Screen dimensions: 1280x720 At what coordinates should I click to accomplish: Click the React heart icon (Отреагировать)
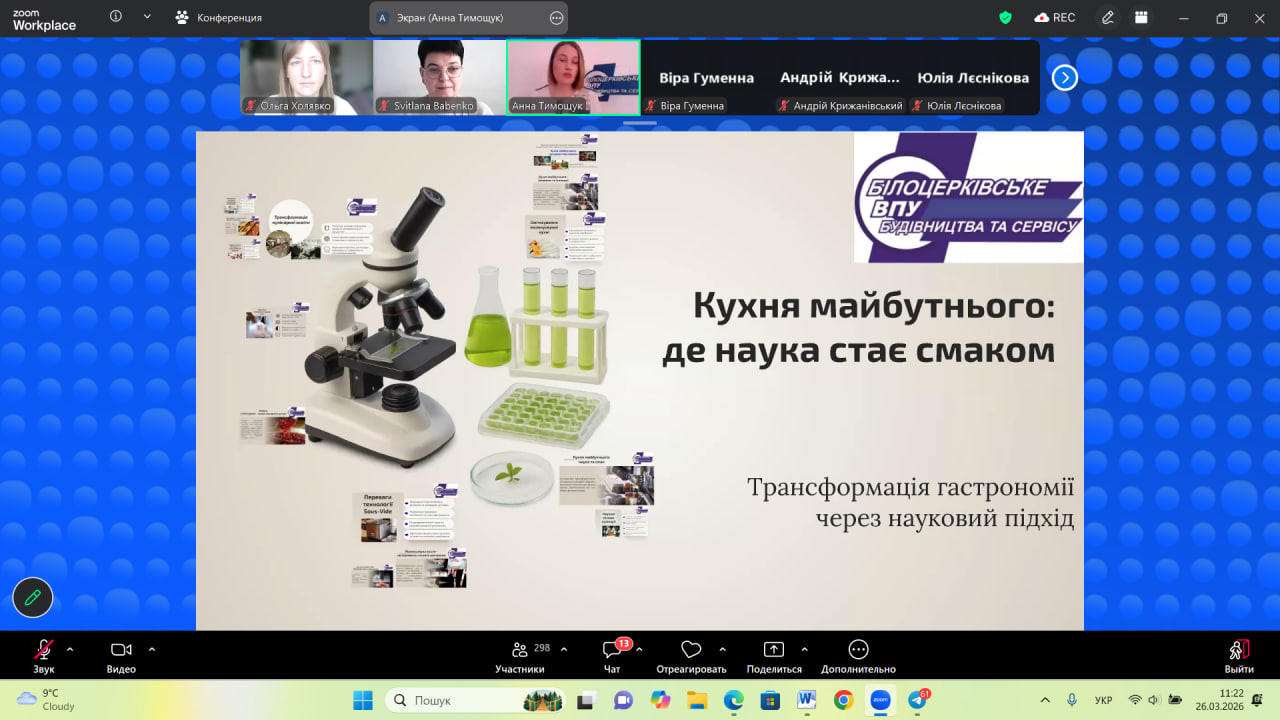tap(691, 650)
